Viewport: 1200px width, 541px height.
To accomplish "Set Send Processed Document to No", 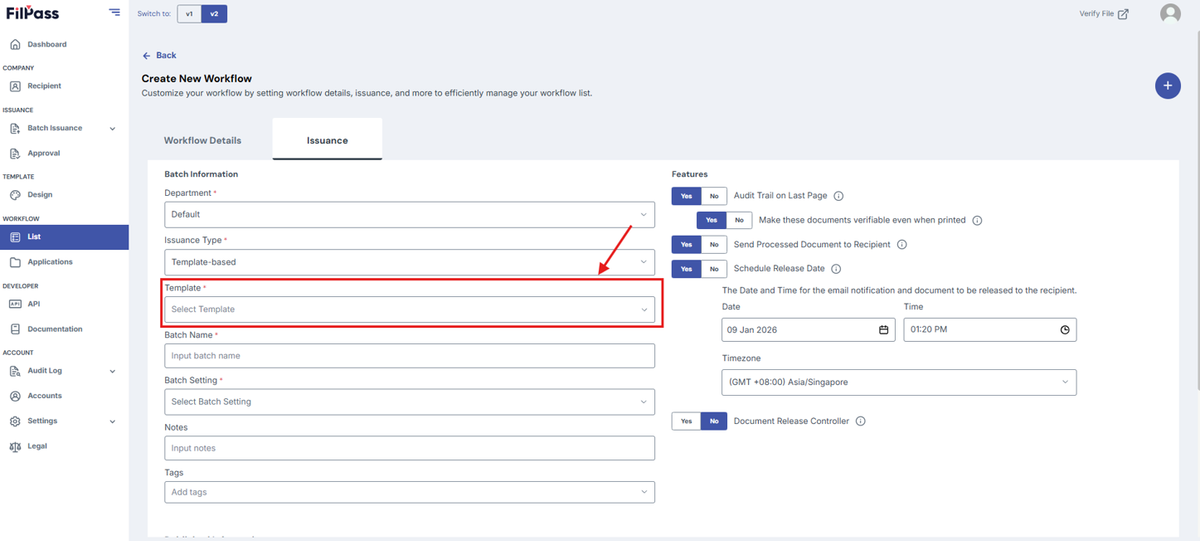I will pos(714,244).
